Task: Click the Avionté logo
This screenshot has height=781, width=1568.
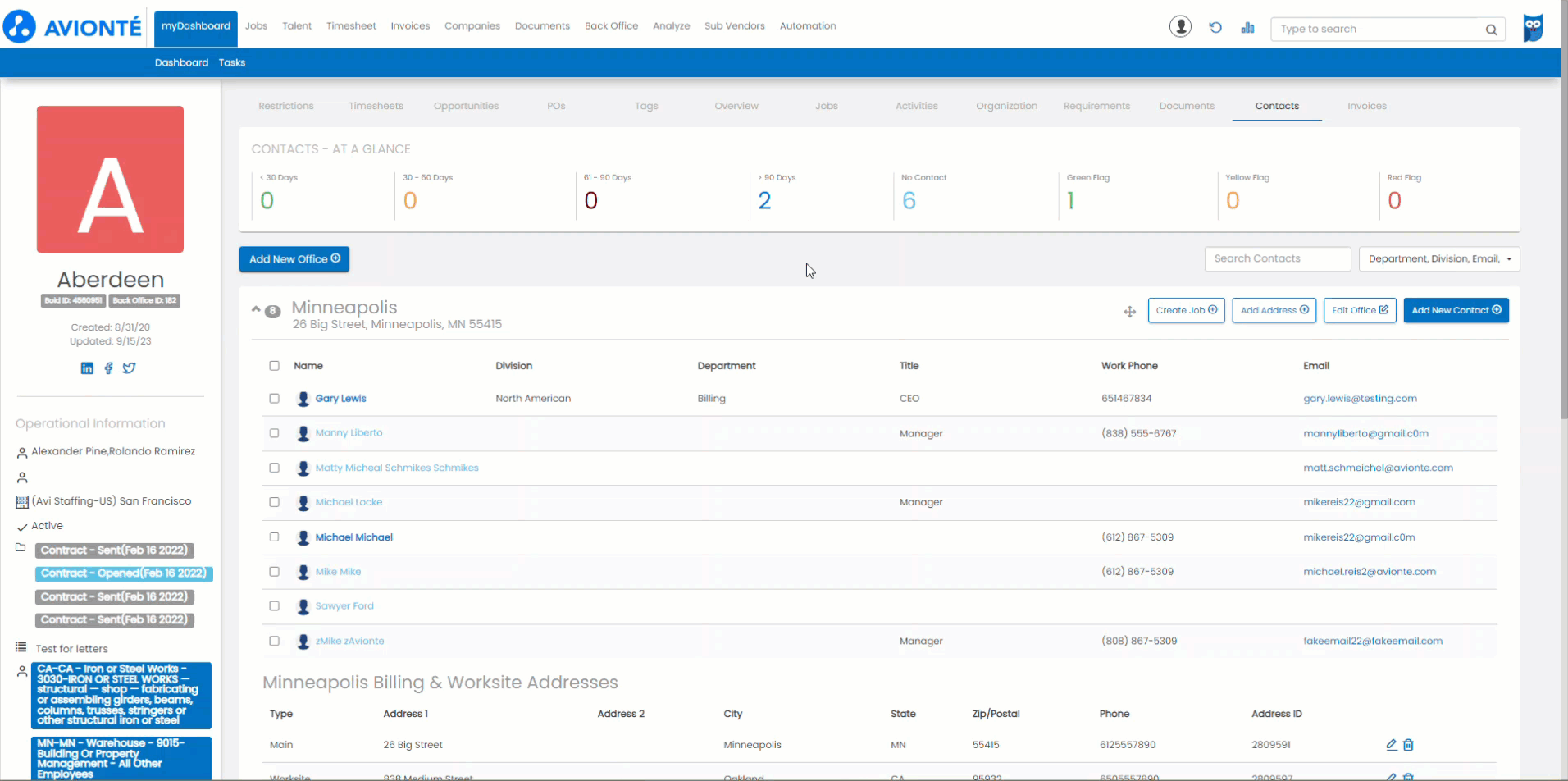Action: (x=73, y=27)
